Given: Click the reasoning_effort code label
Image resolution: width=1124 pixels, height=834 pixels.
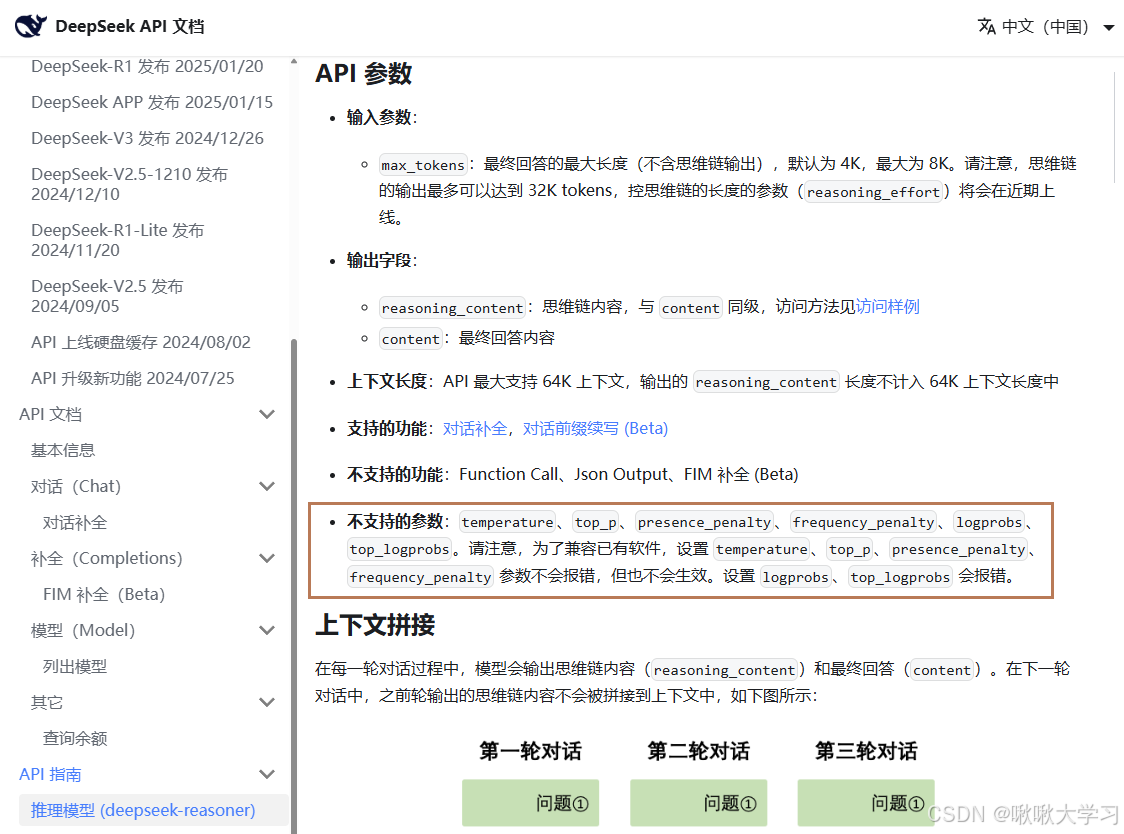Looking at the screenshot, I should tap(873, 192).
